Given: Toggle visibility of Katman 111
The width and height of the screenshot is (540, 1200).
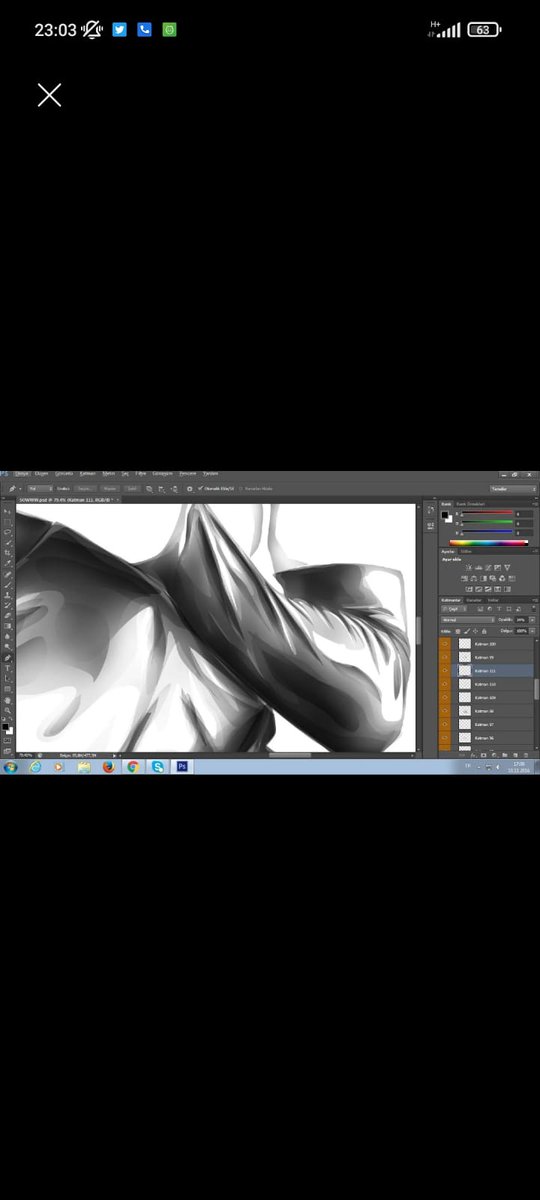Looking at the screenshot, I should pyautogui.click(x=445, y=671).
